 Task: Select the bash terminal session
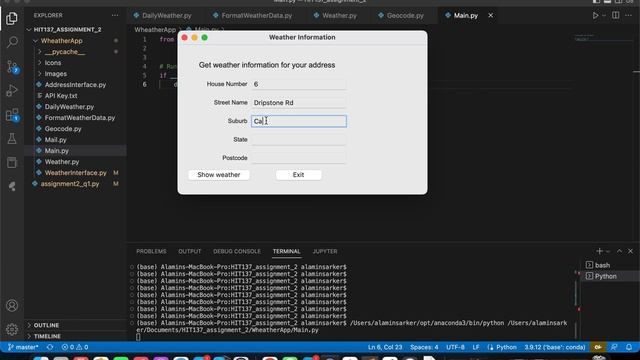click(x=602, y=265)
